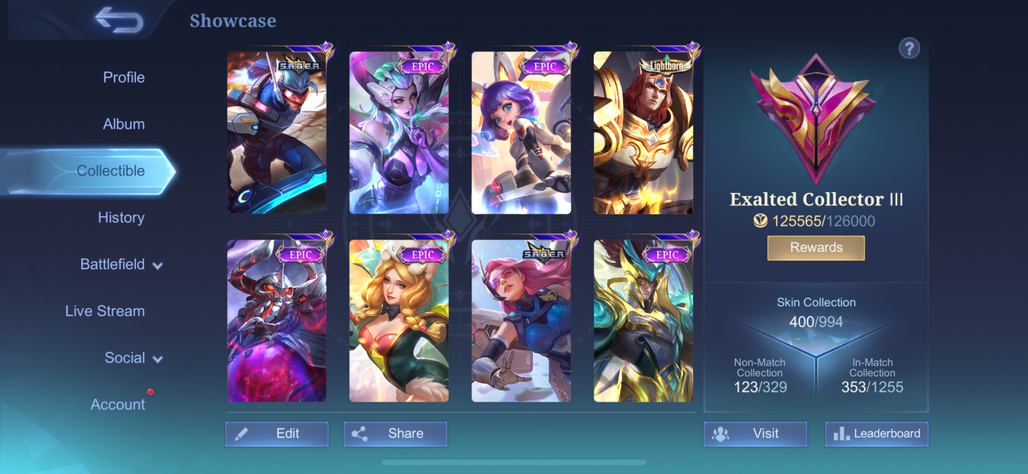Select the pink-haired S.A.B.E.R. skin card
The image size is (1028, 474).
pyautogui.click(x=521, y=321)
